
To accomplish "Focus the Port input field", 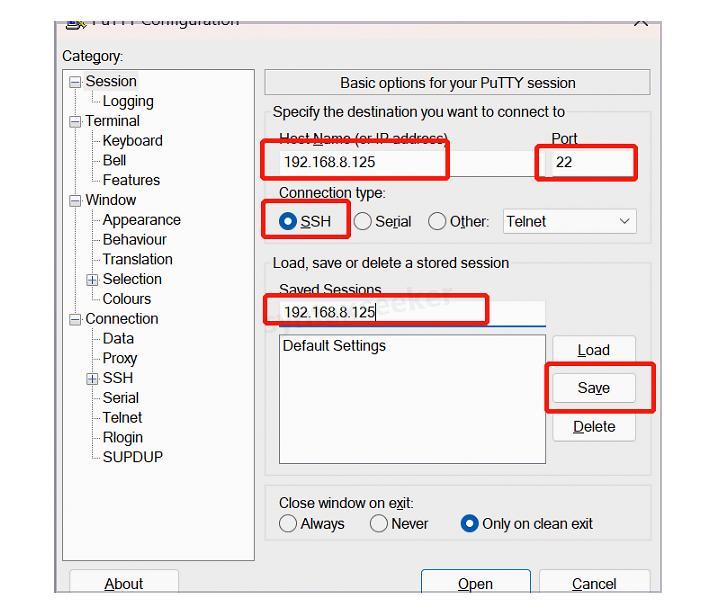I will pyautogui.click(x=594, y=162).
